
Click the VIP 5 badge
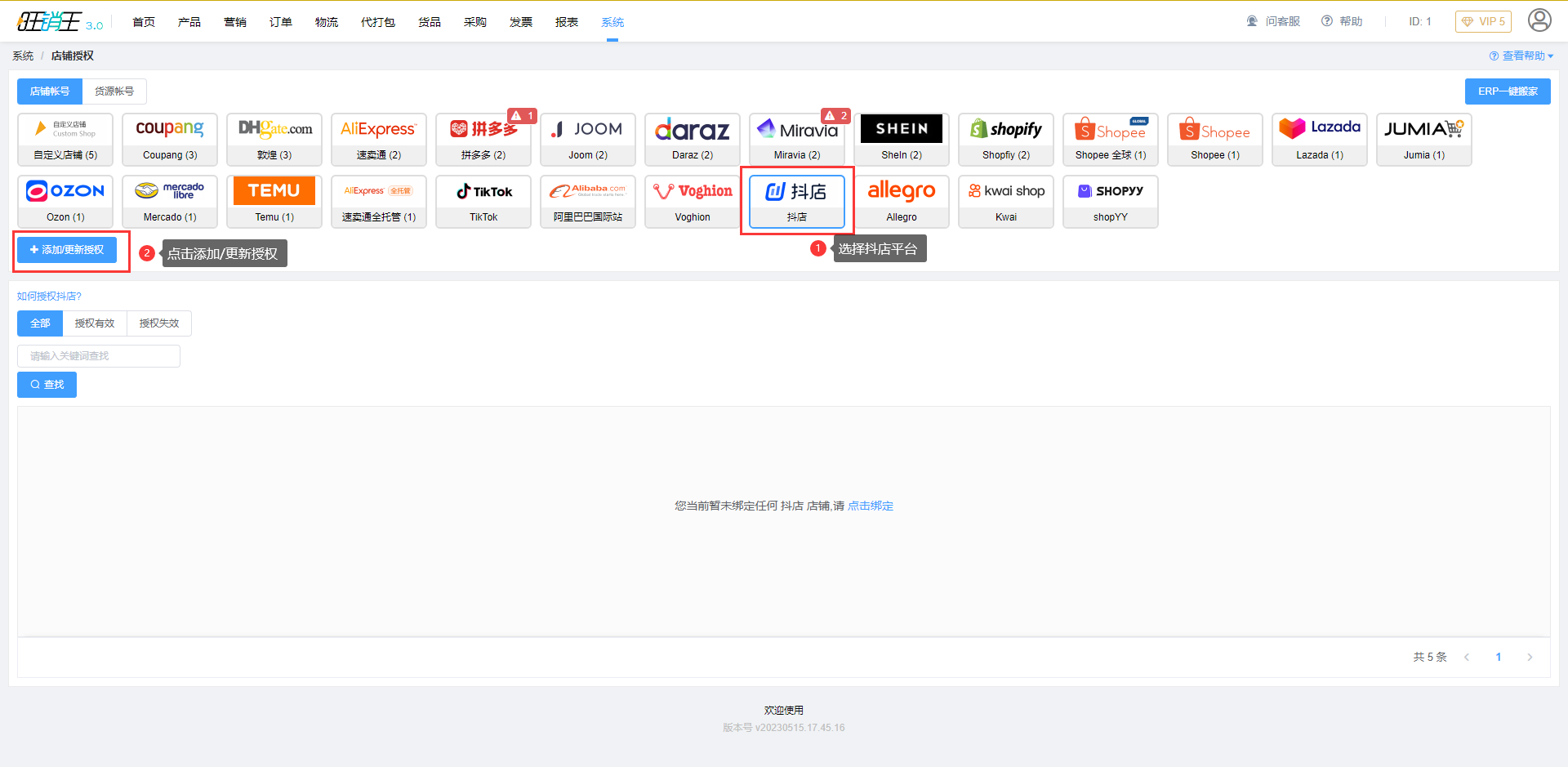tap(1483, 22)
